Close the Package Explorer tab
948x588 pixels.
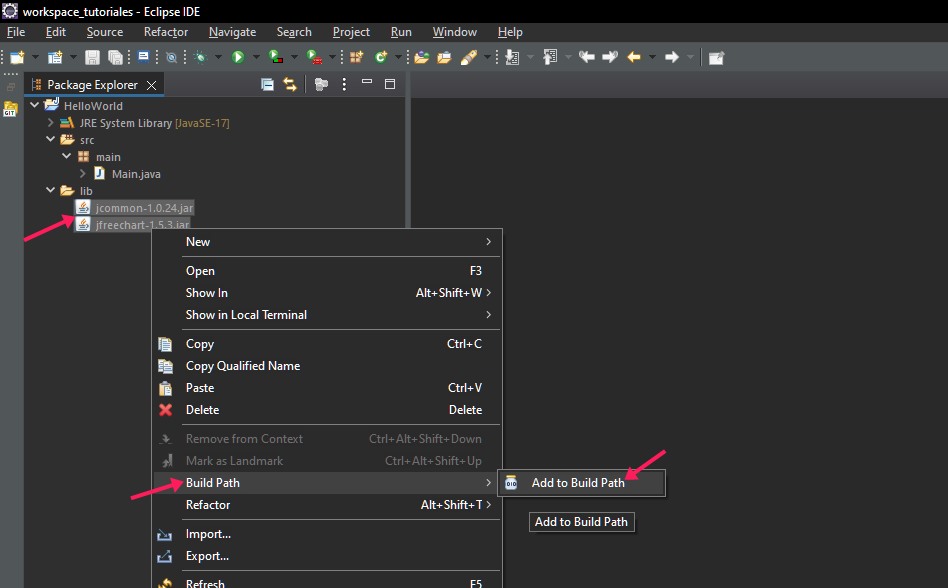[x=152, y=85]
